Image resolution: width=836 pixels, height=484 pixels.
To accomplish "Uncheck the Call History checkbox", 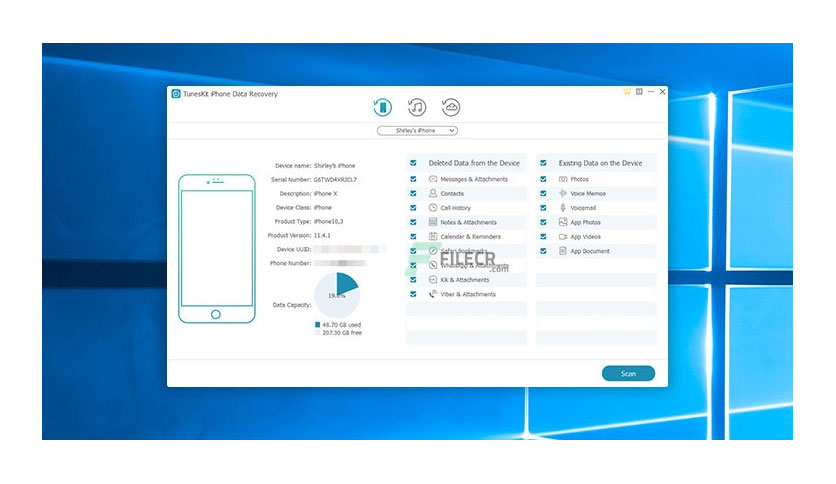I will [413, 207].
